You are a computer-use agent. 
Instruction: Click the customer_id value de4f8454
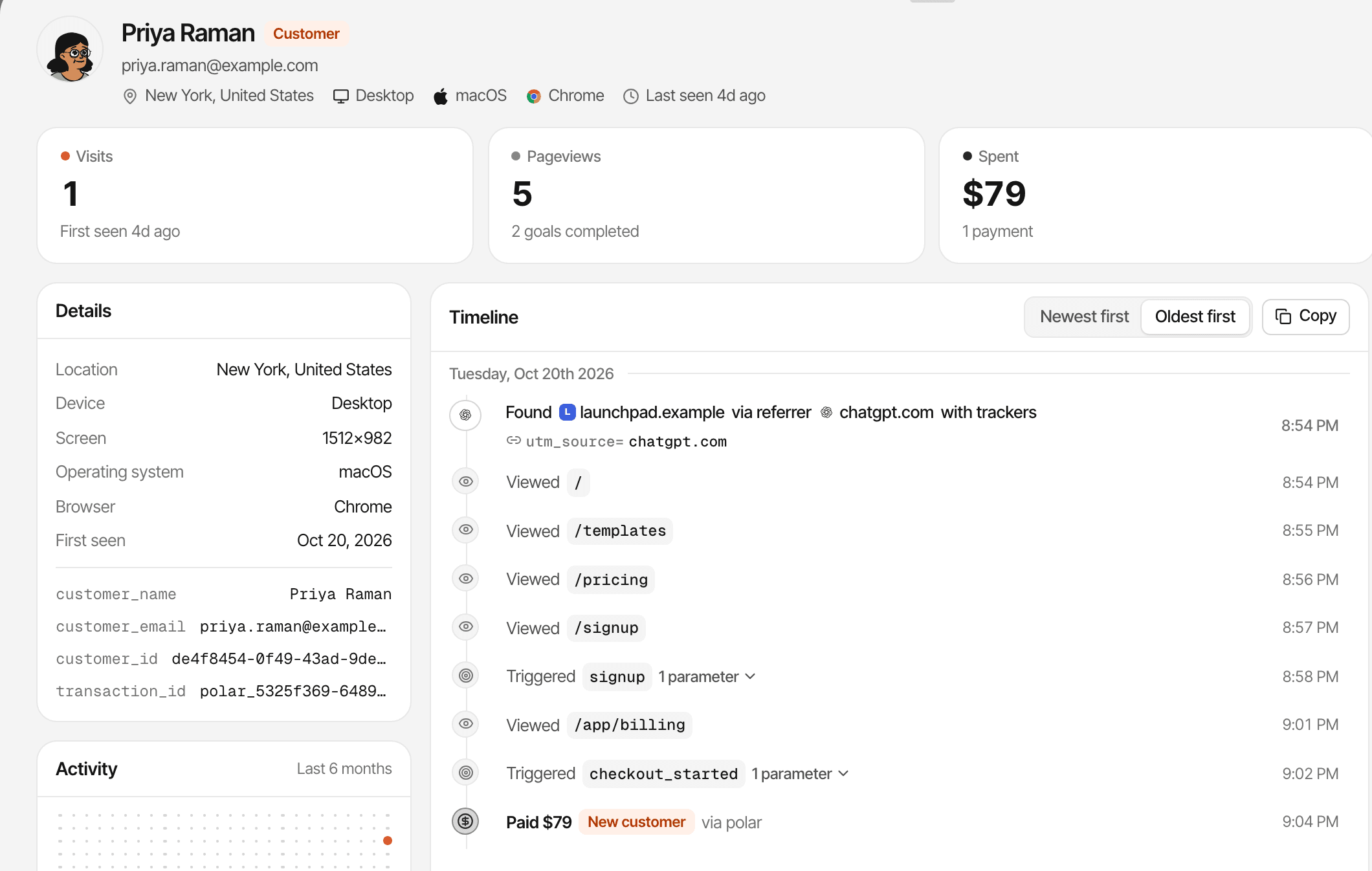(279, 659)
